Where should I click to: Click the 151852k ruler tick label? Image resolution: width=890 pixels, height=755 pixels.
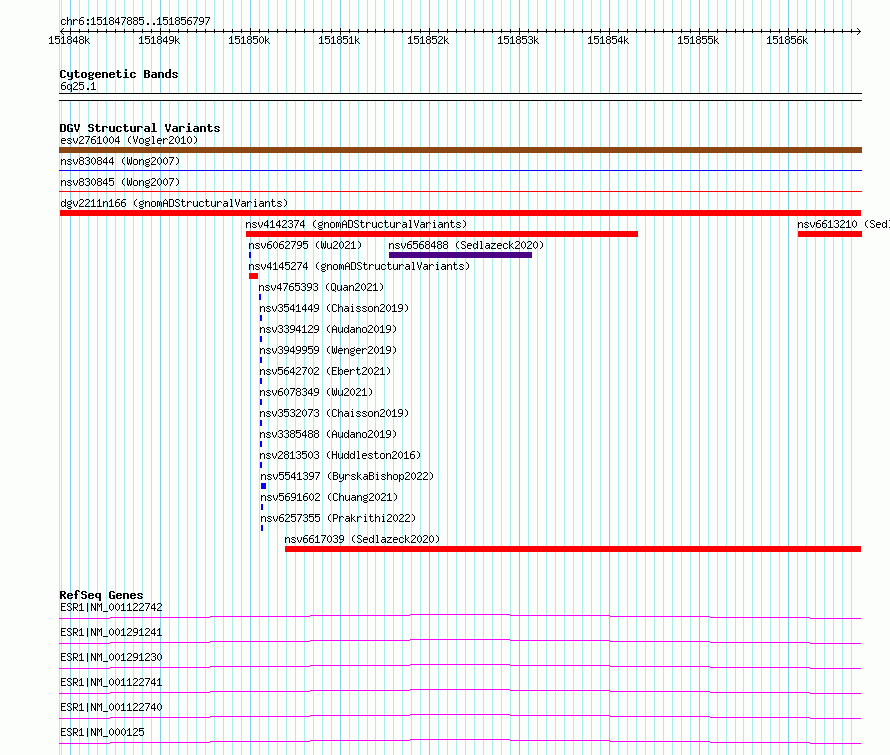point(429,40)
